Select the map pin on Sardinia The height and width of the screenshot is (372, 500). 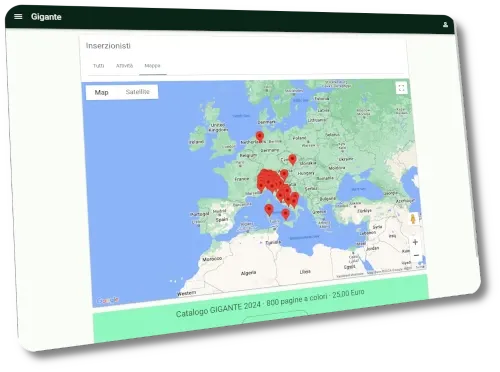click(x=269, y=210)
